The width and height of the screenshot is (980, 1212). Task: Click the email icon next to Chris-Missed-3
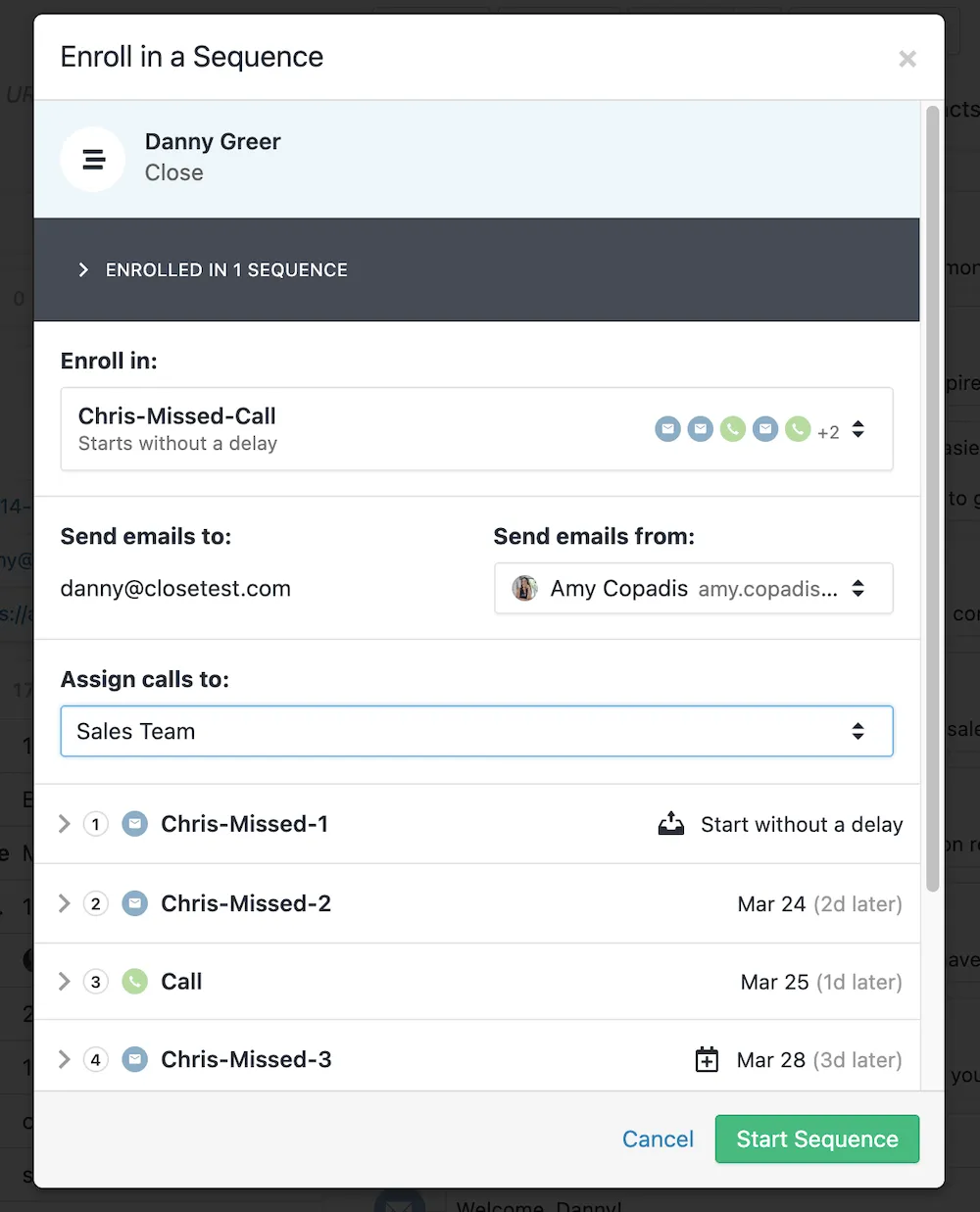pyautogui.click(x=135, y=1060)
